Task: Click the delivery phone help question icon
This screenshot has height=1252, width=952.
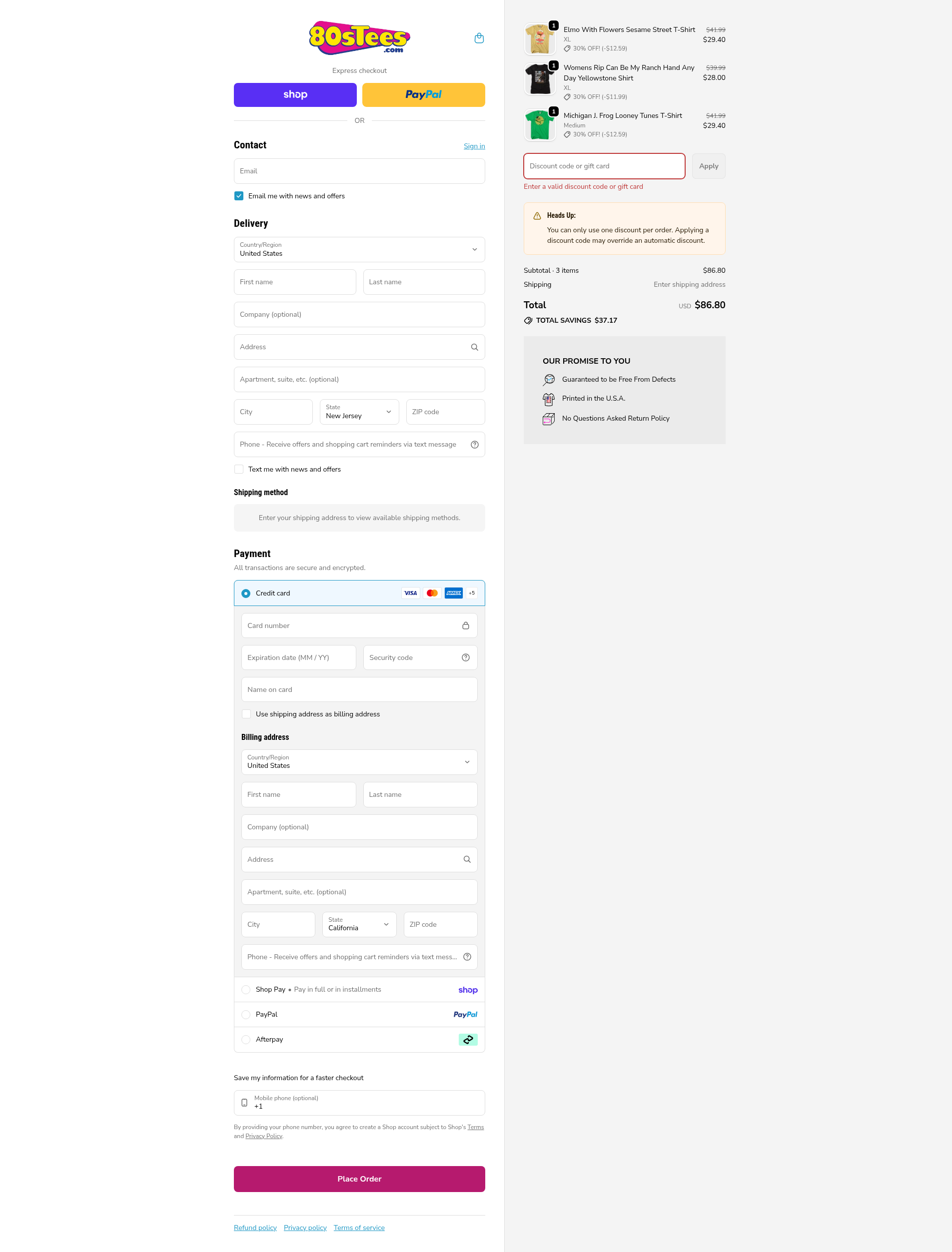Action: click(x=474, y=445)
